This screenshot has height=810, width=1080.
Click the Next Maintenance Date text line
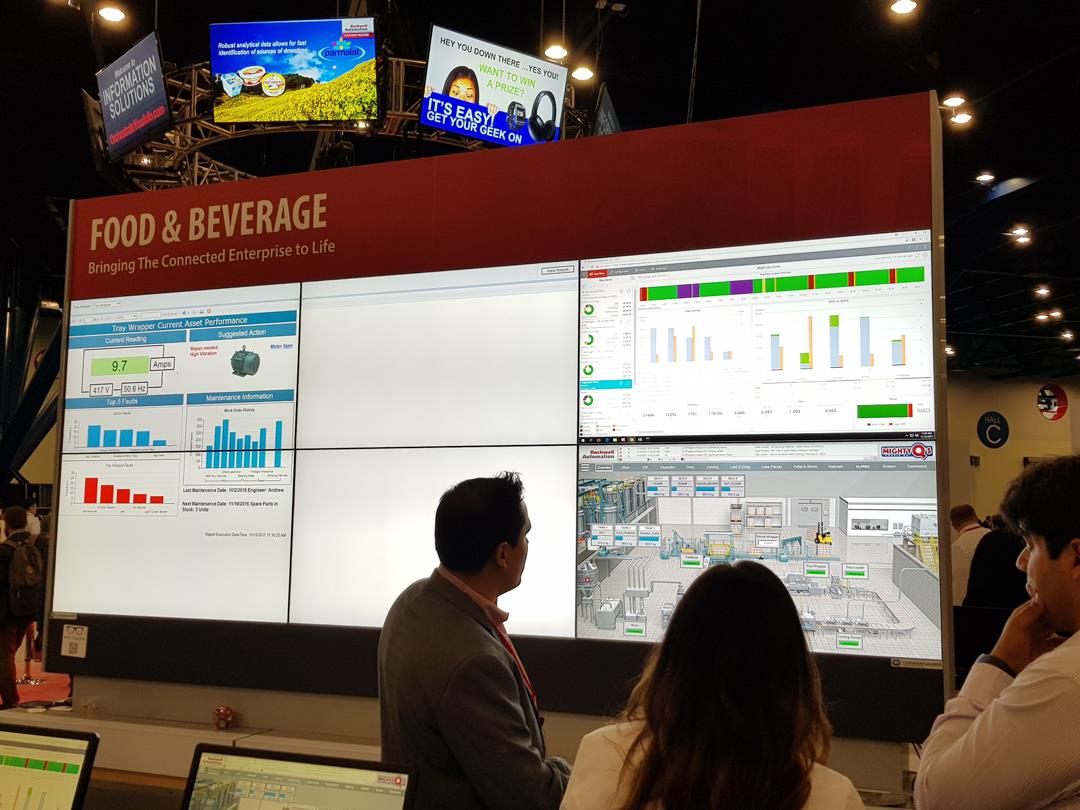point(231,507)
